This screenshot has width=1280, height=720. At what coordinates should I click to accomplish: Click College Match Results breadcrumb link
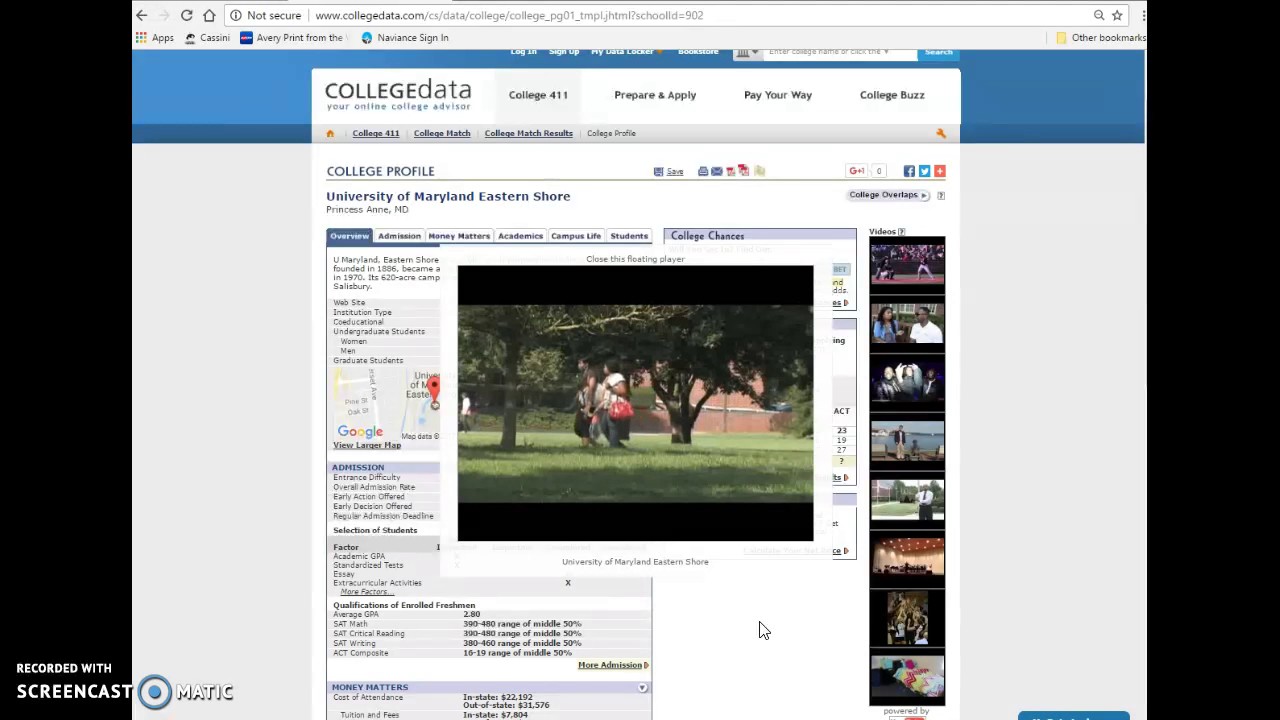pyautogui.click(x=529, y=133)
